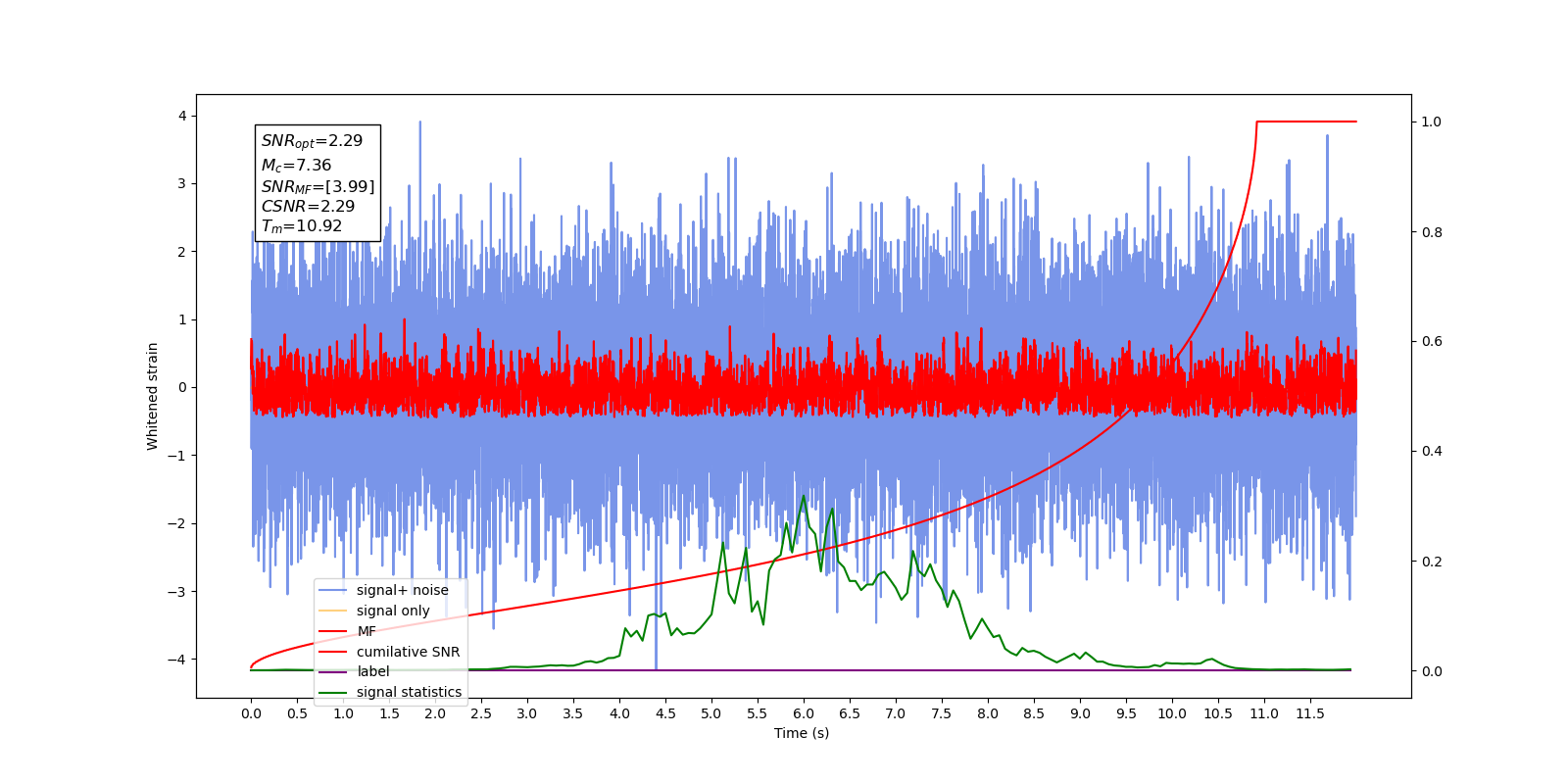Click the x-axis tick label 10.0
1568x784 pixels.
click(1172, 713)
